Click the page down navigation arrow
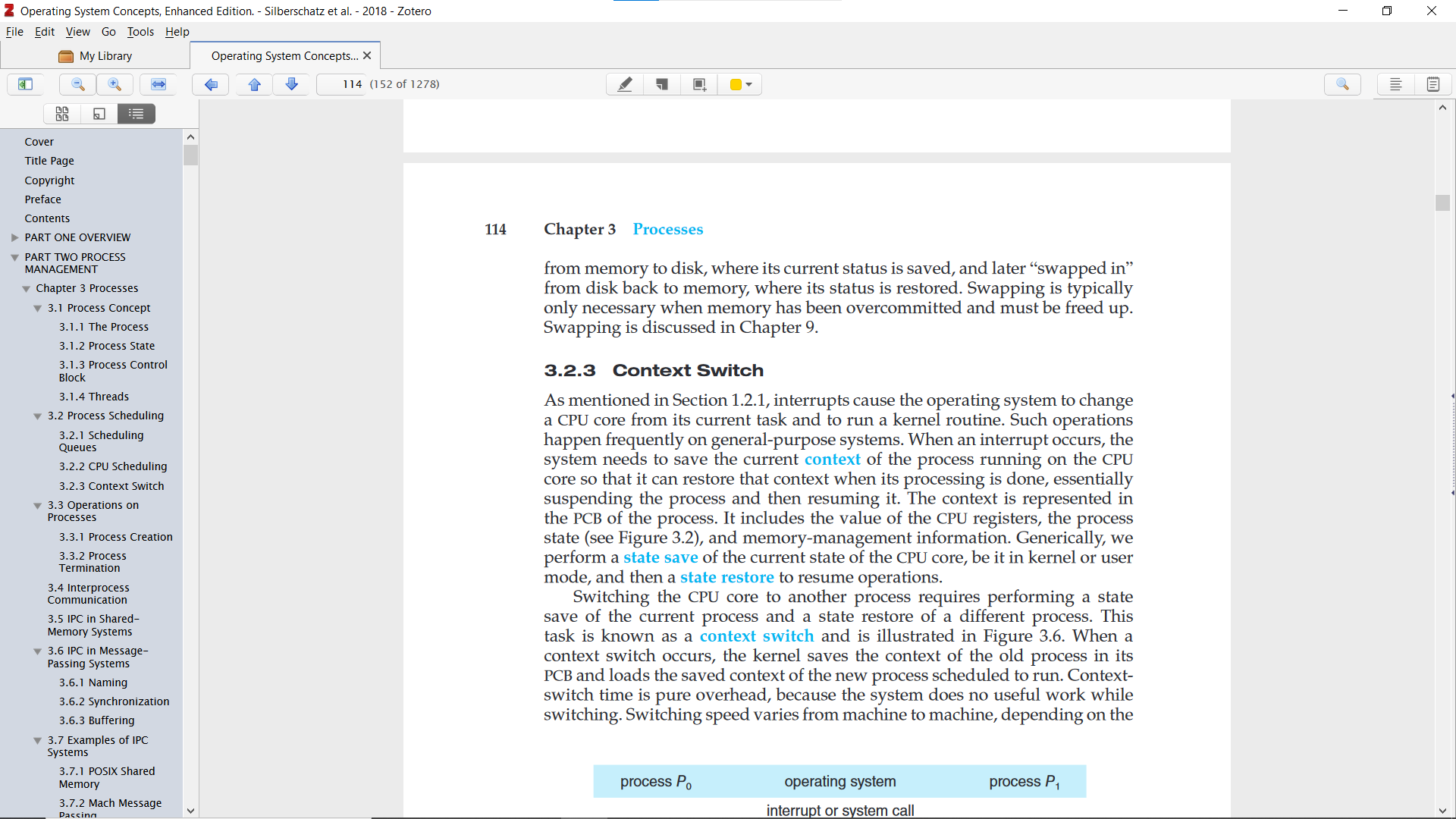Image resolution: width=1456 pixels, height=819 pixels. (291, 84)
